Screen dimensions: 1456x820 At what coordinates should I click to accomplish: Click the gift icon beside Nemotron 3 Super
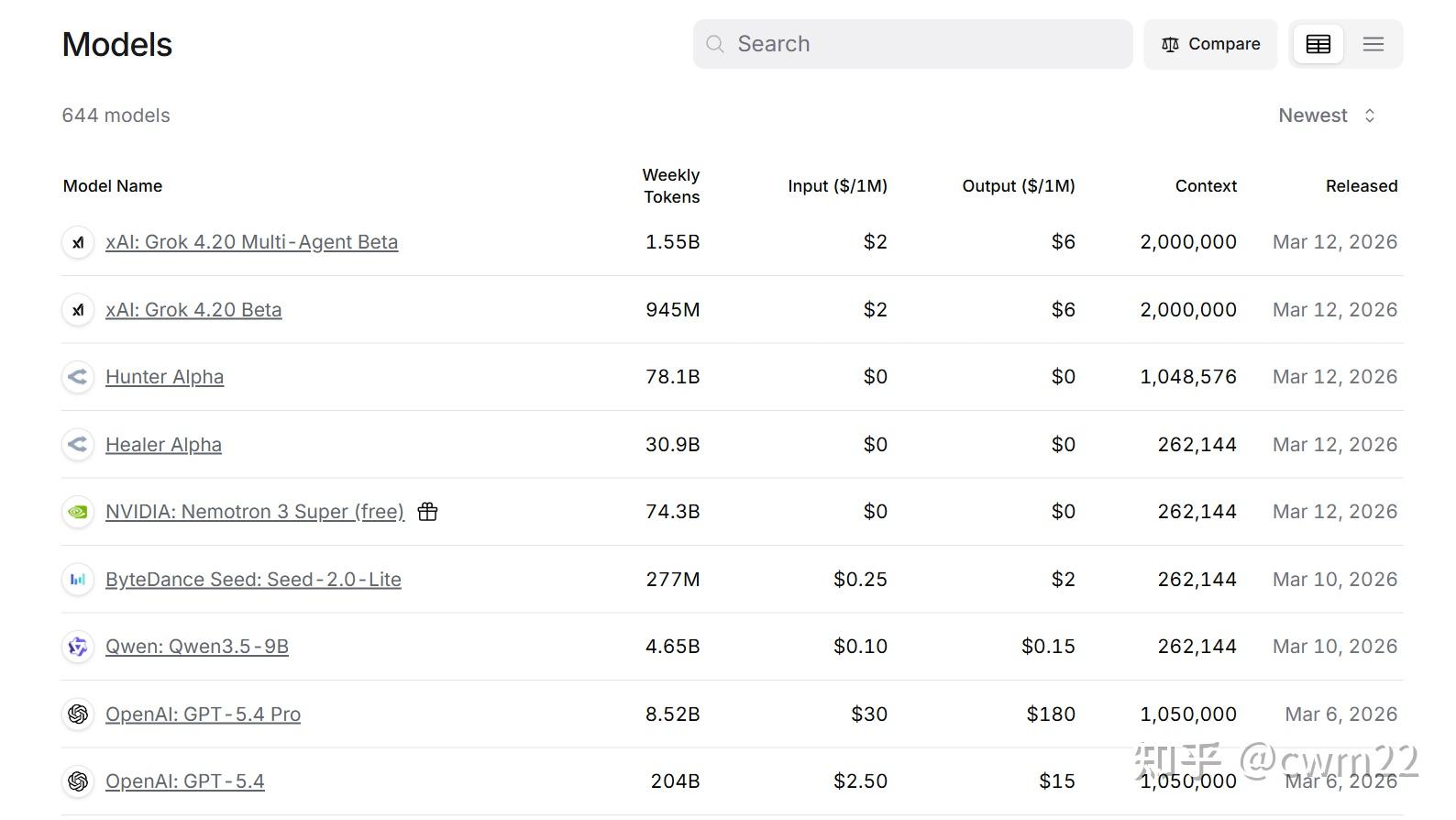pos(427,512)
